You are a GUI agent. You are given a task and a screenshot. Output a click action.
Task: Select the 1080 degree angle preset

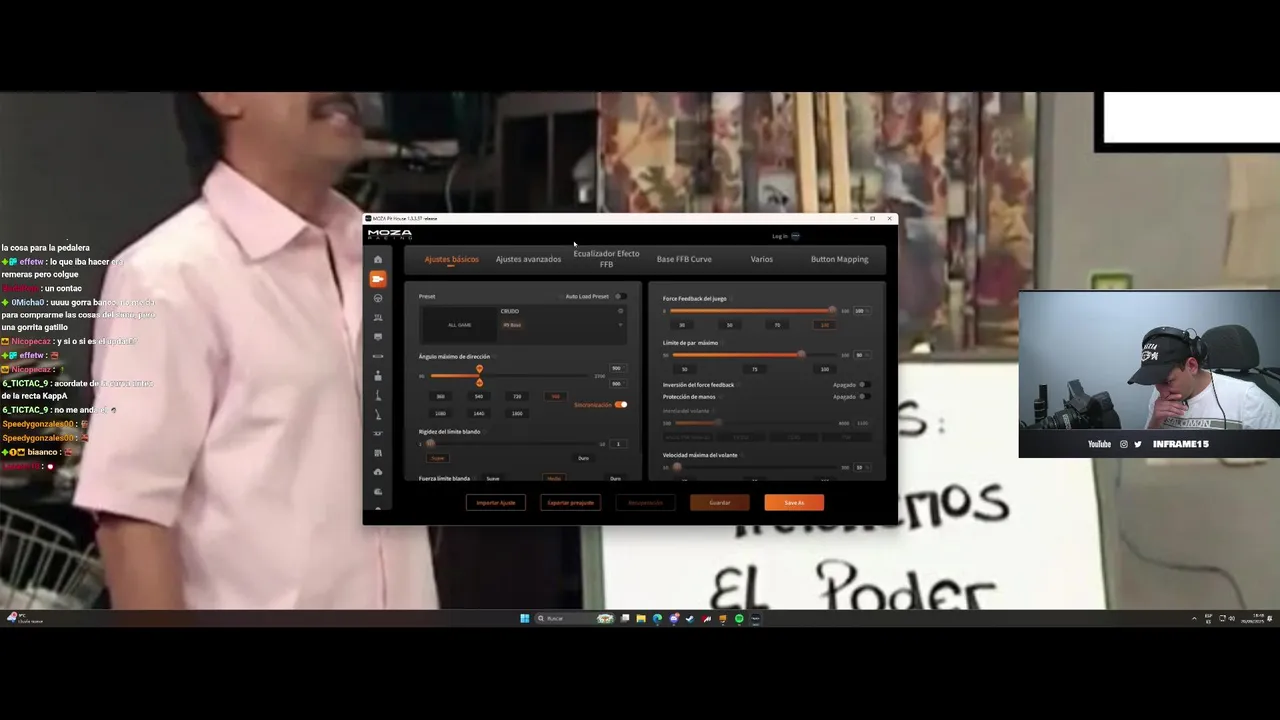(x=441, y=413)
